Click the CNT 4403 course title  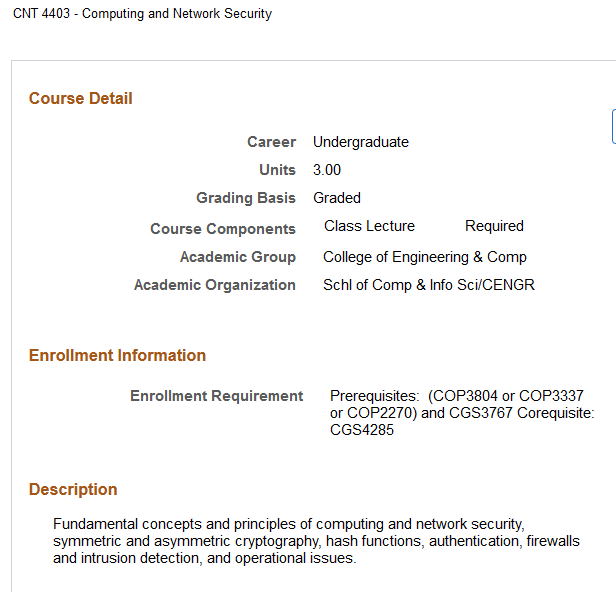(x=142, y=14)
